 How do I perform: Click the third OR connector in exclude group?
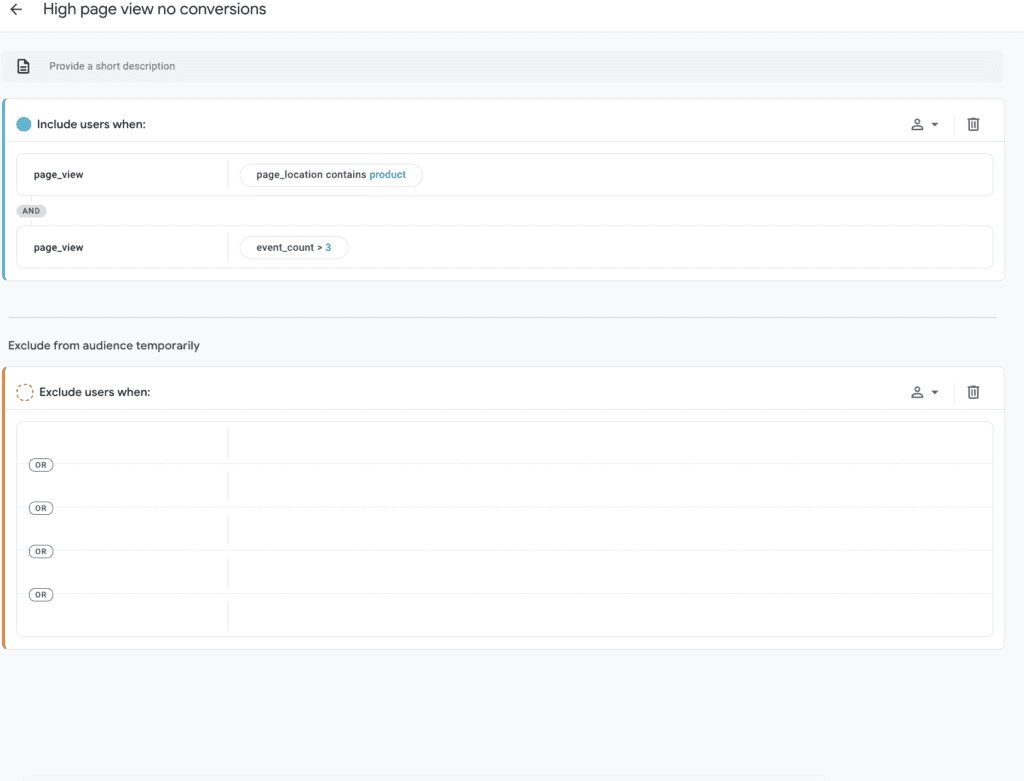click(40, 551)
